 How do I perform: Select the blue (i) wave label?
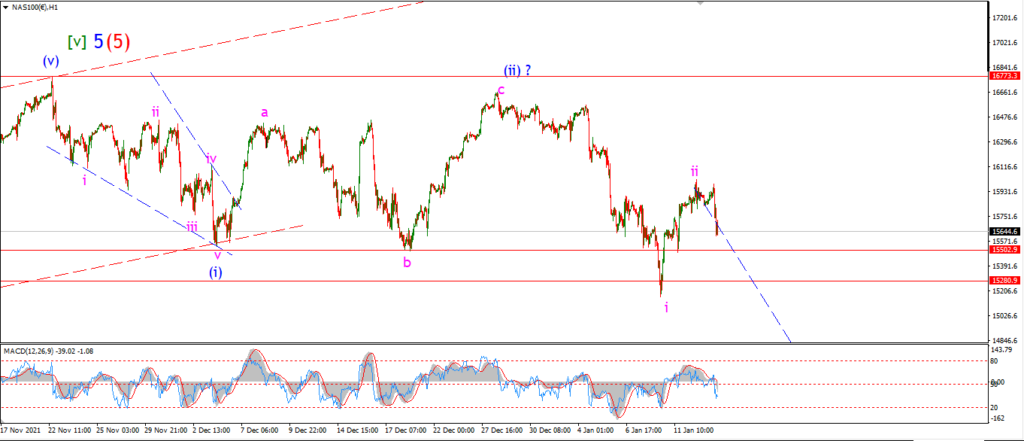tap(216, 272)
